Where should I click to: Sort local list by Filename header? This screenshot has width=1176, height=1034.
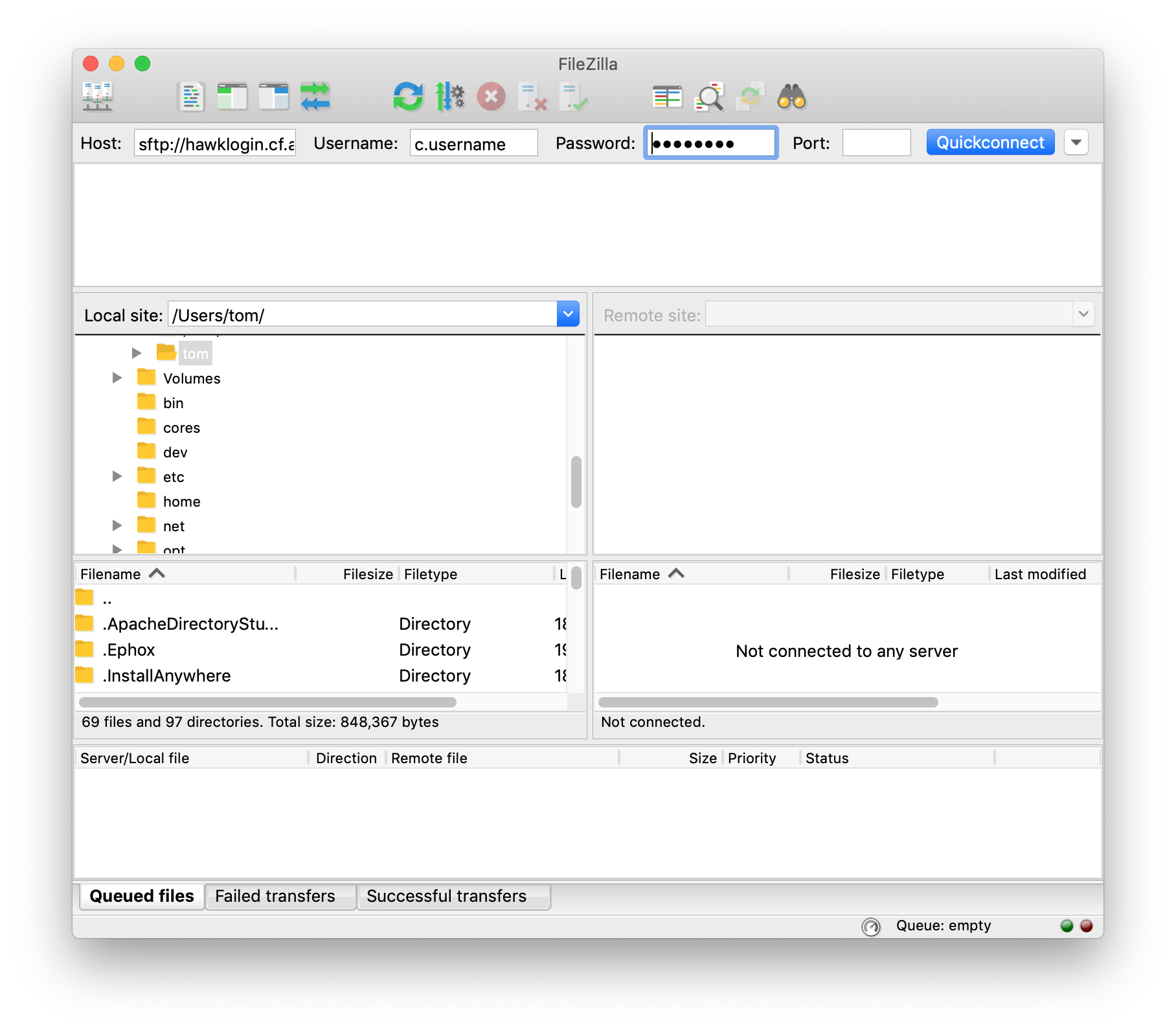(x=185, y=574)
